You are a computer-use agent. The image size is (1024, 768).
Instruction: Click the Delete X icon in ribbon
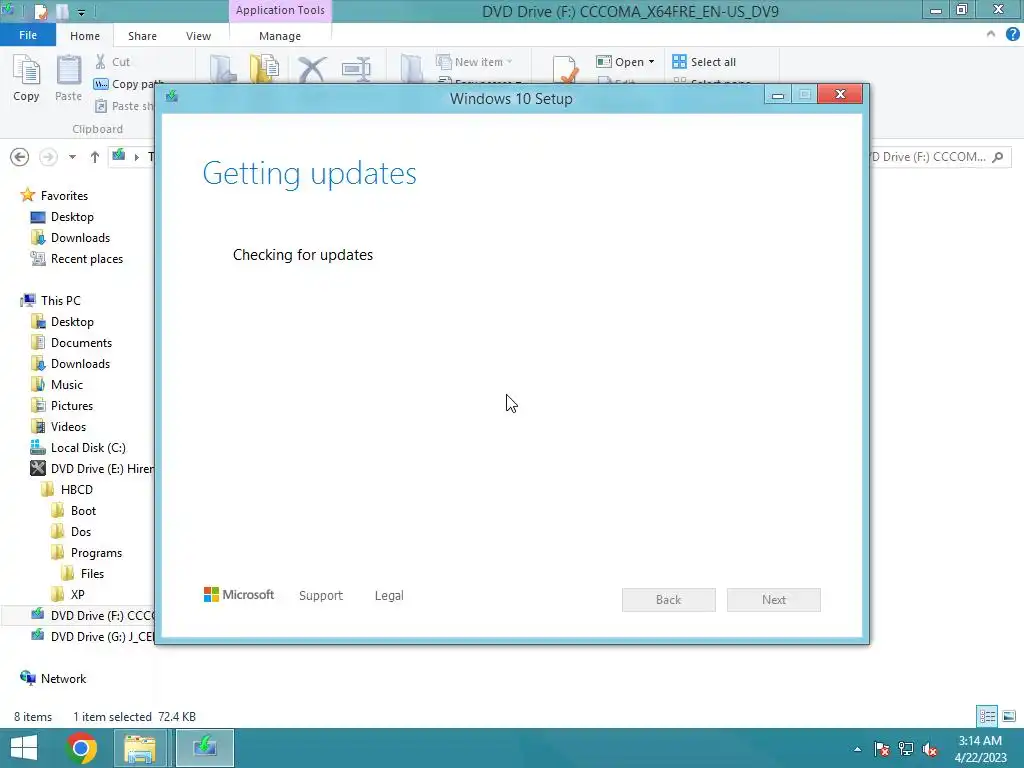click(312, 69)
